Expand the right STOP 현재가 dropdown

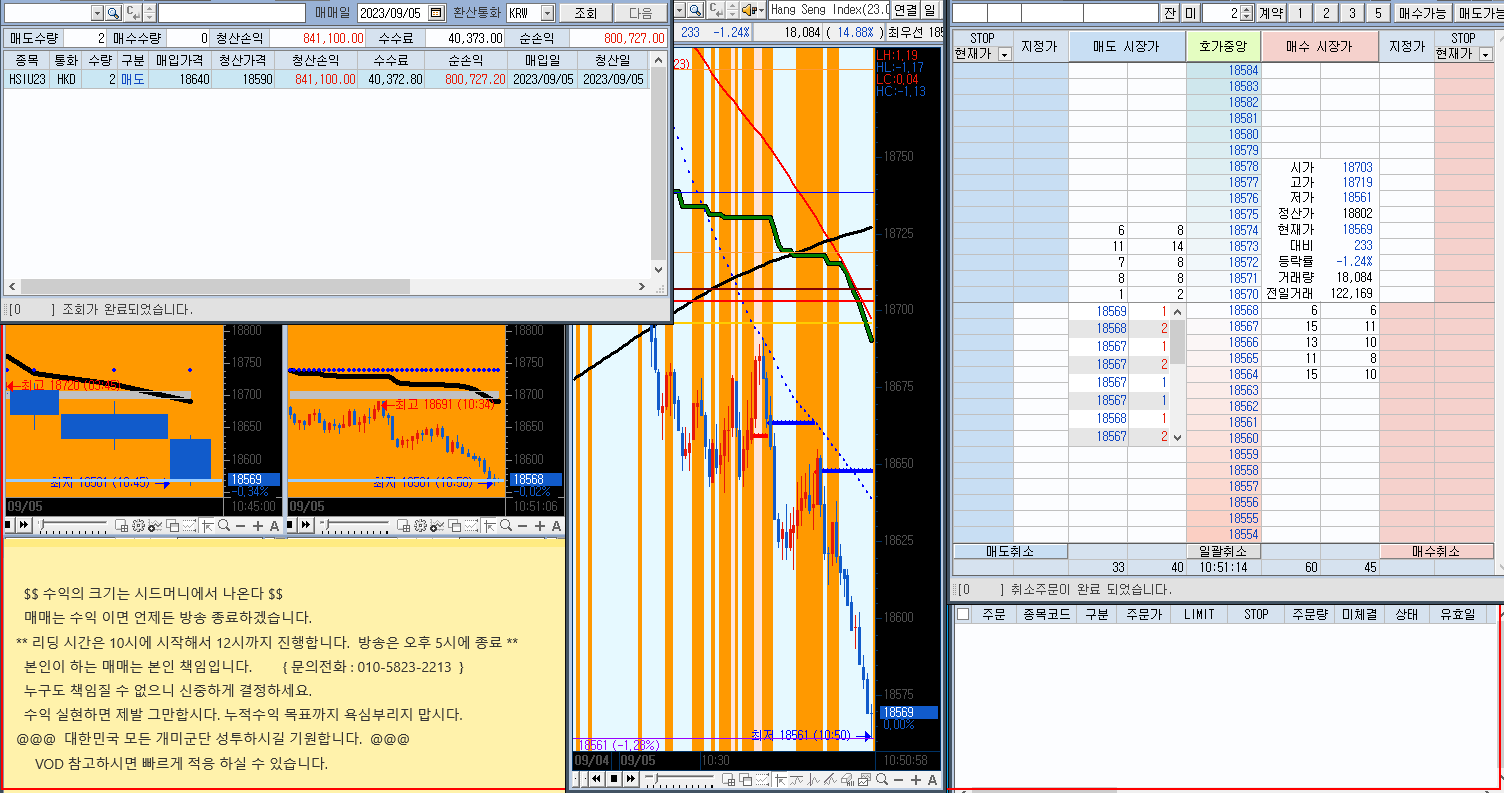(1485, 55)
